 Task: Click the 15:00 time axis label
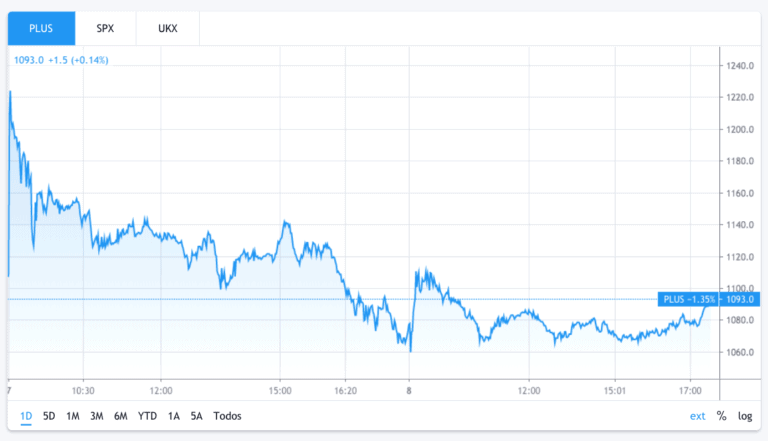[280, 391]
